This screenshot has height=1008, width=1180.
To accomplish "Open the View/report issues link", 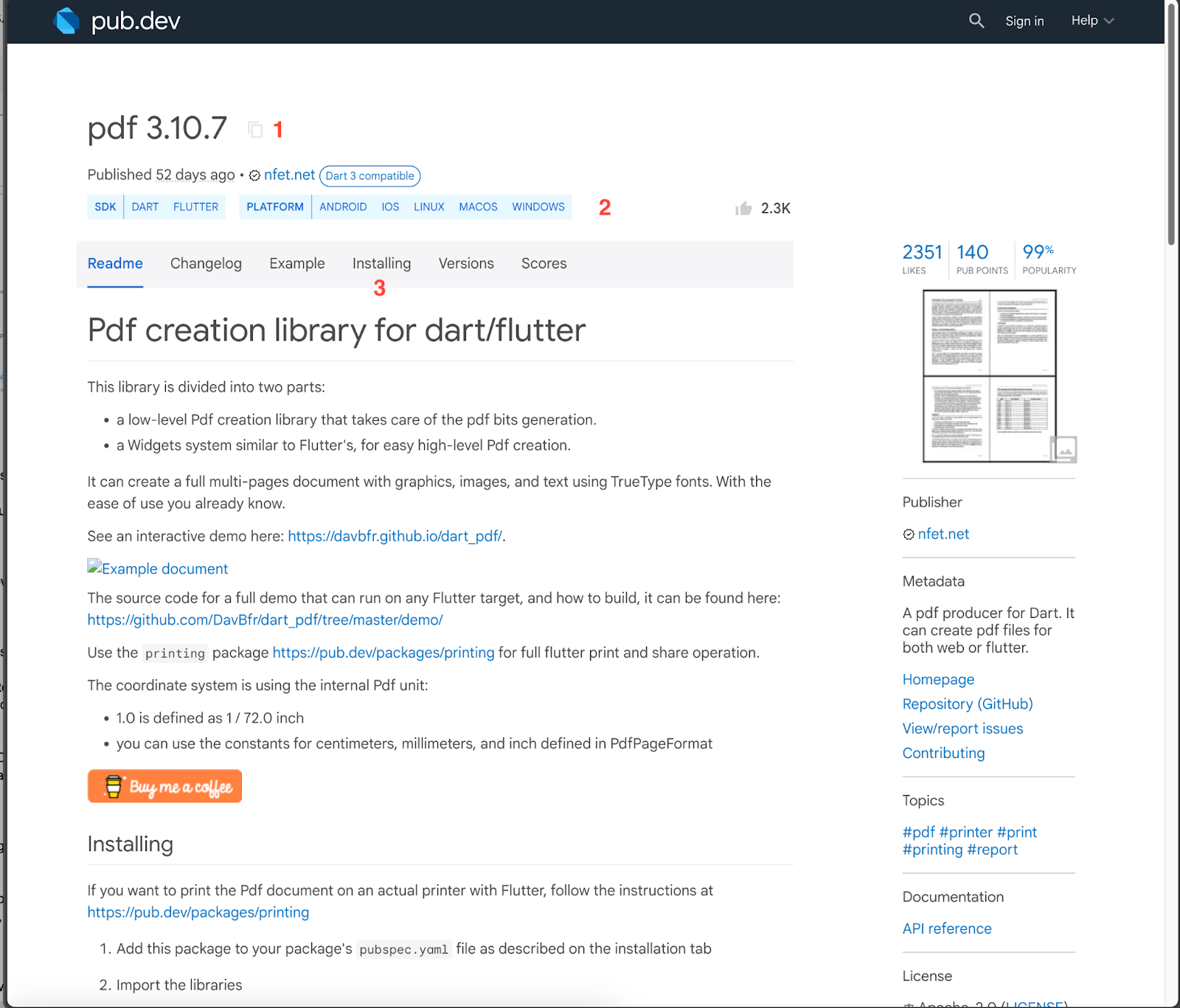I will pyautogui.click(x=962, y=729).
